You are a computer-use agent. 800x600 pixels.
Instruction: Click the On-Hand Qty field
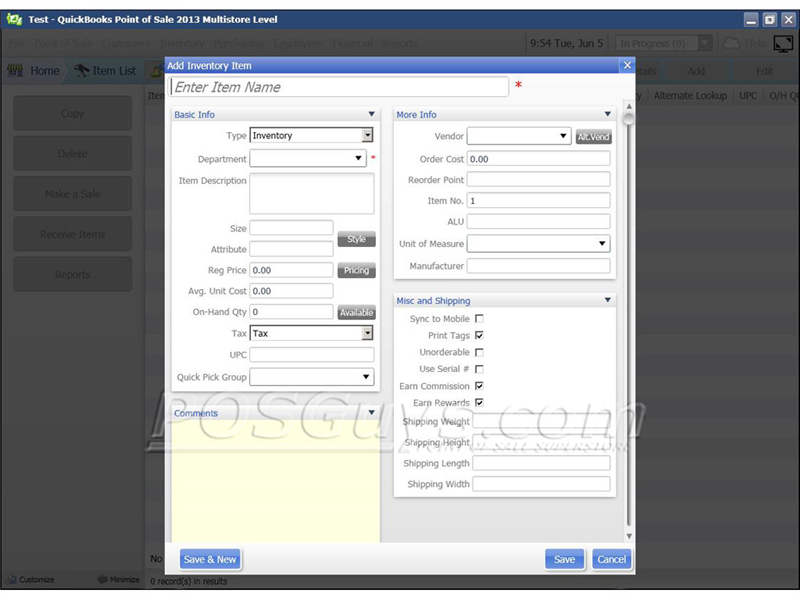click(x=291, y=312)
